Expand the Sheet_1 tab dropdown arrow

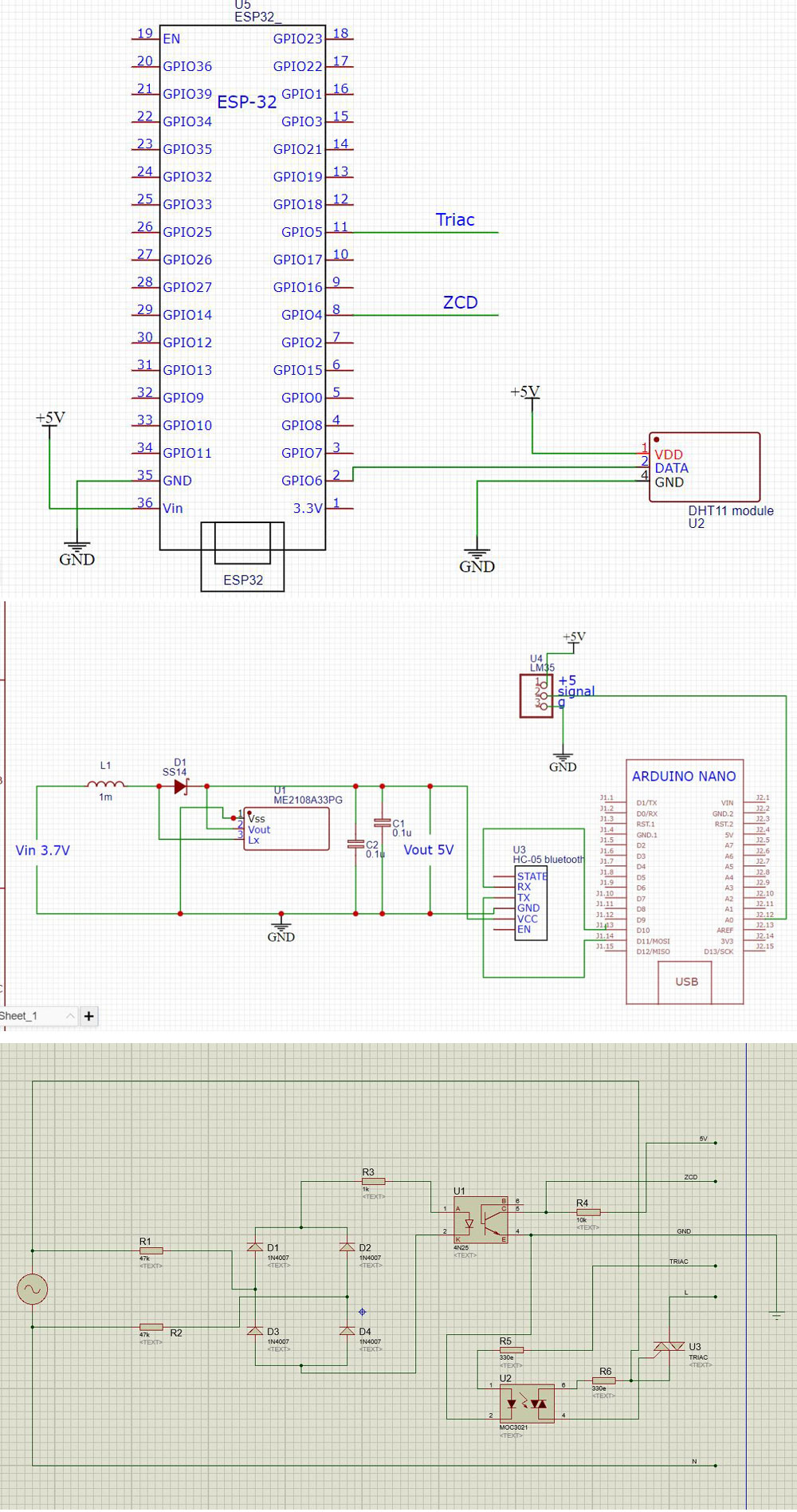pyautogui.click(x=70, y=1016)
